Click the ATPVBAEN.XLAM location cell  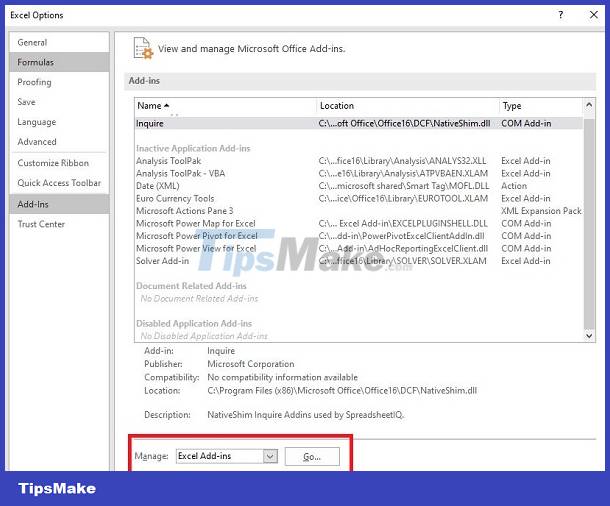[x=403, y=173]
